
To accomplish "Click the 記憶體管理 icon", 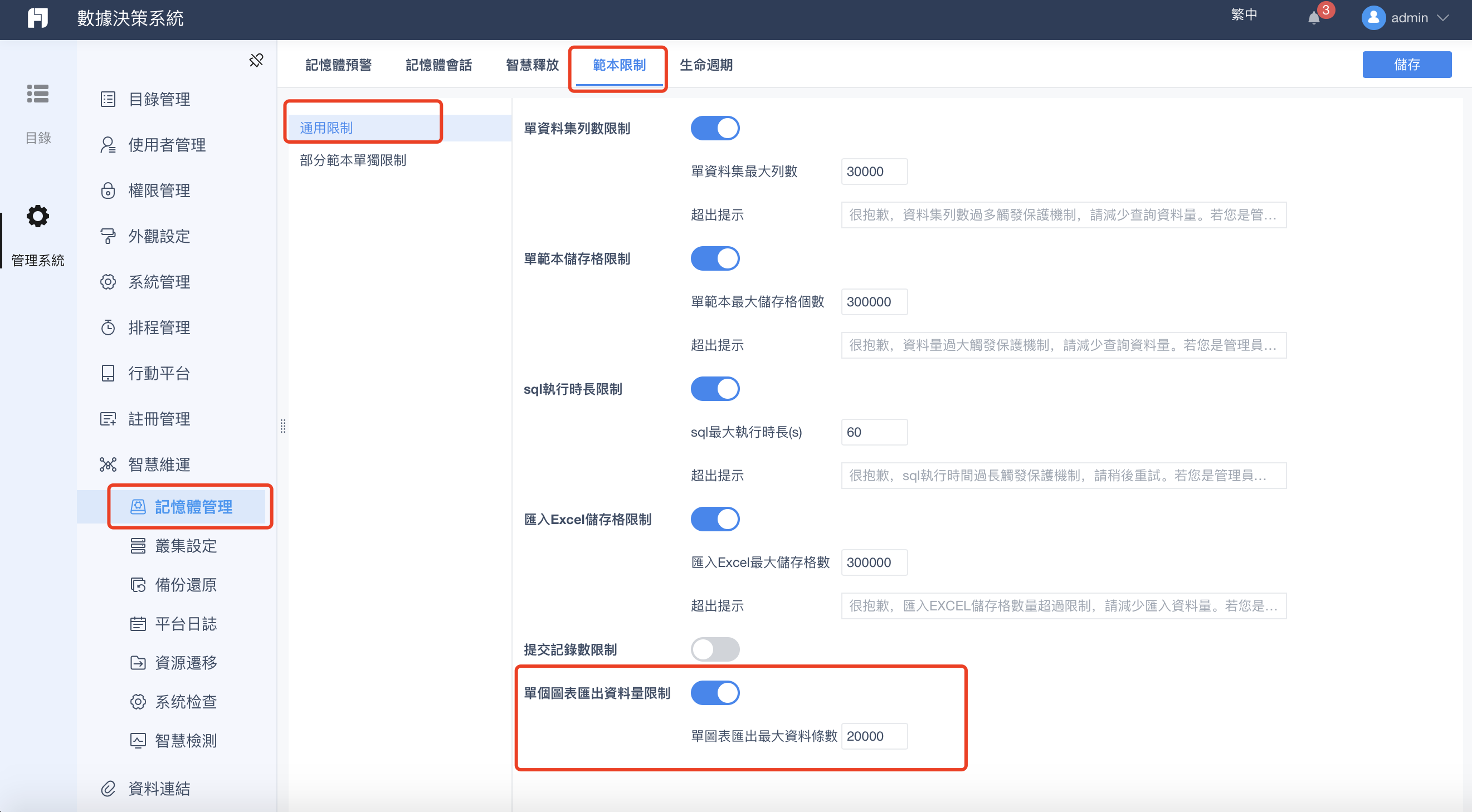I will pyautogui.click(x=138, y=506).
